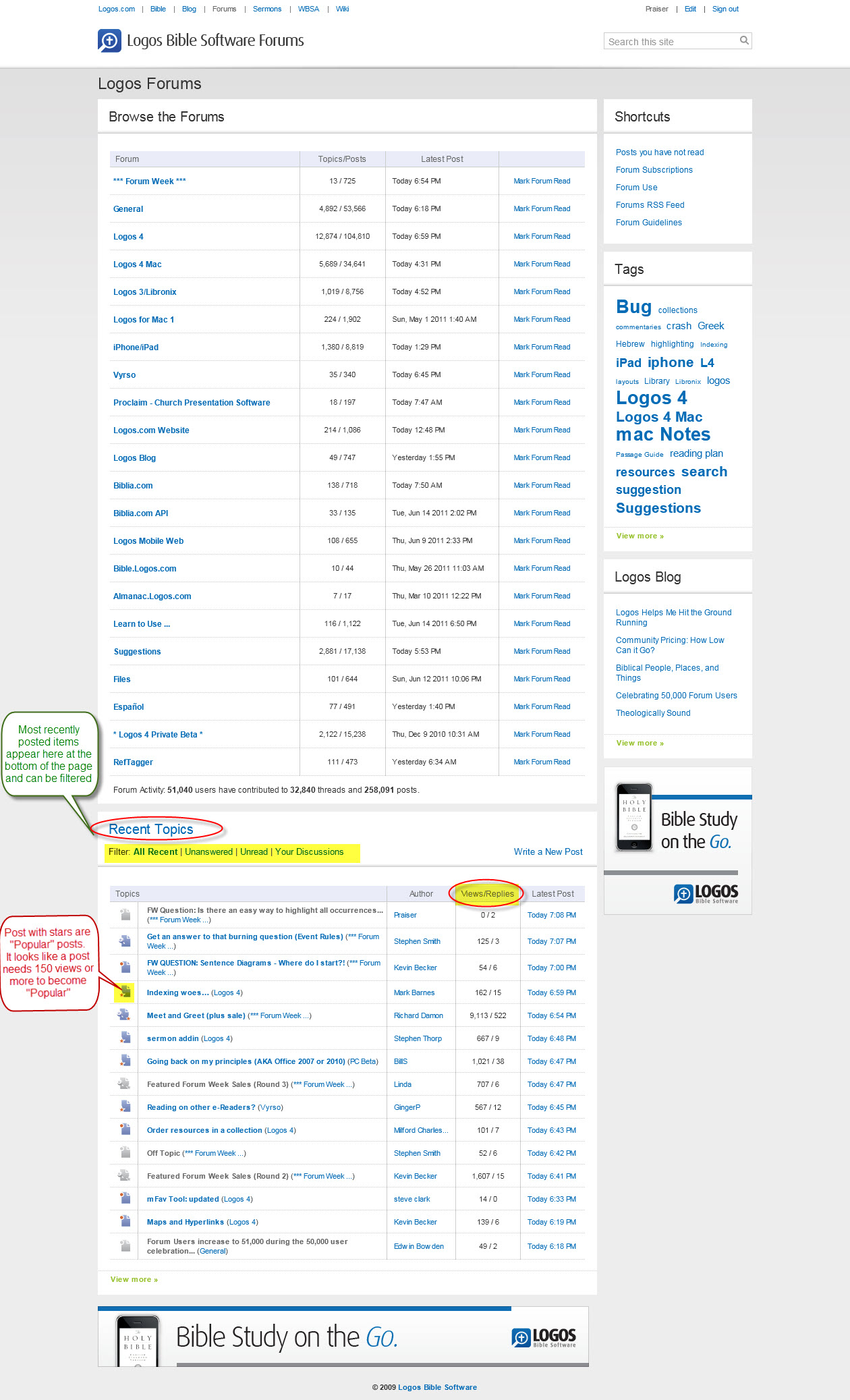Filter recent topics by Your Discussions
Image resolution: width=850 pixels, height=1400 pixels.
point(309,851)
